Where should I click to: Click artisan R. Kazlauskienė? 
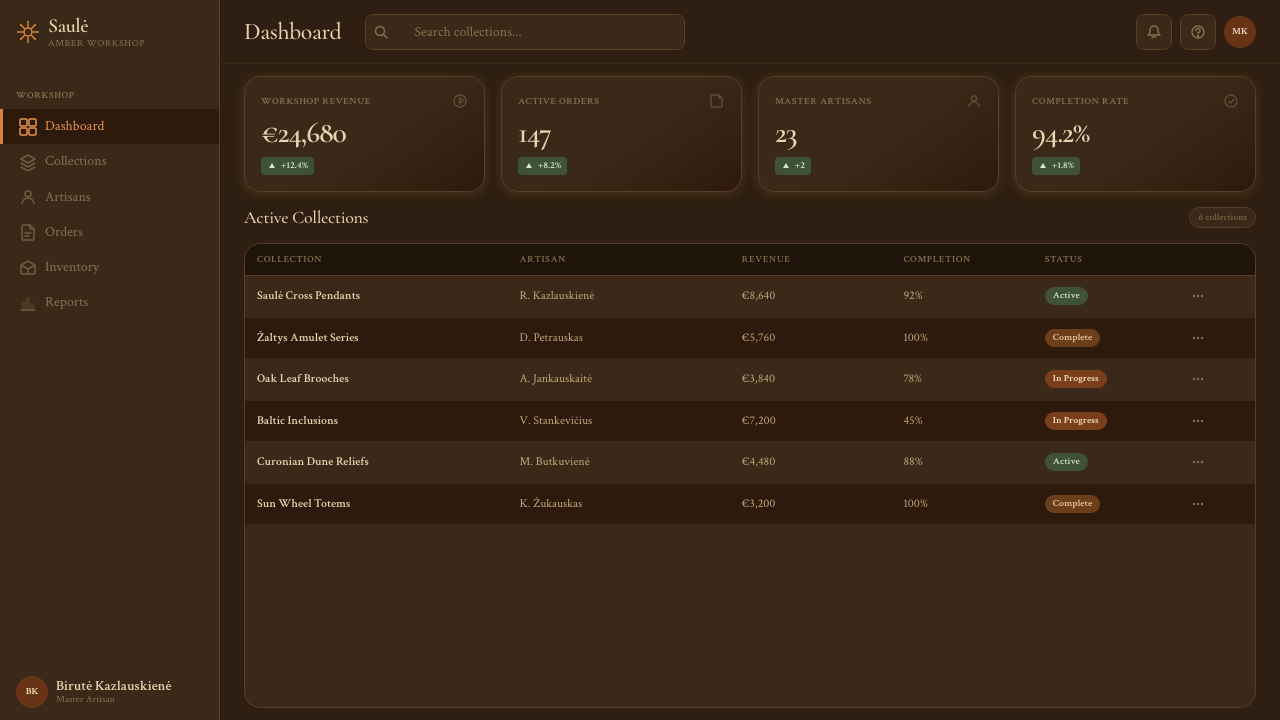tap(557, 296)
